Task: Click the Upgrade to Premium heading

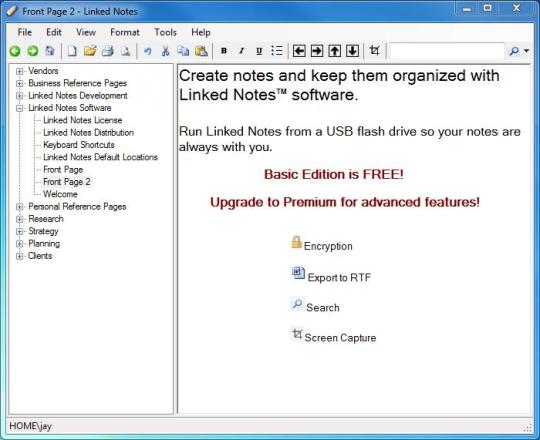Action: pyautogui.click(x=345, y=202)
